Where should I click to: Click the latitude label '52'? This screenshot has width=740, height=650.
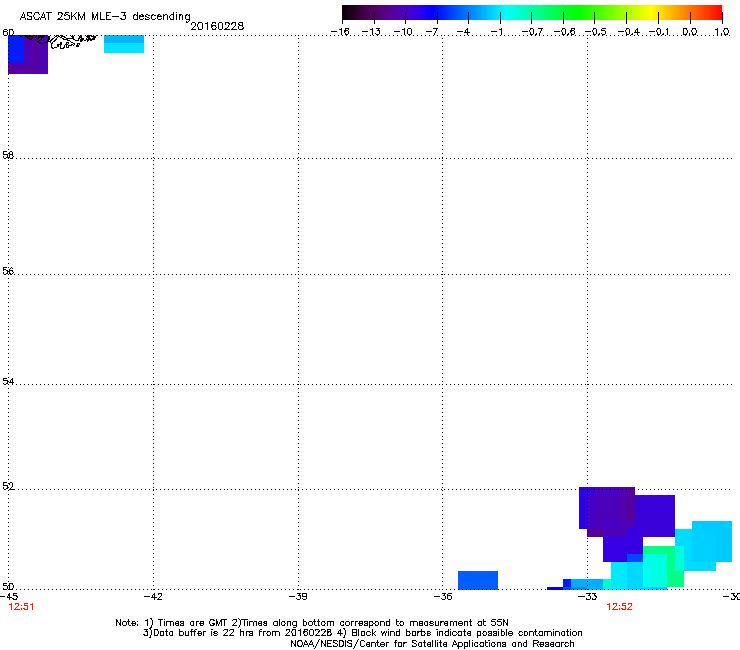(8, 486)
